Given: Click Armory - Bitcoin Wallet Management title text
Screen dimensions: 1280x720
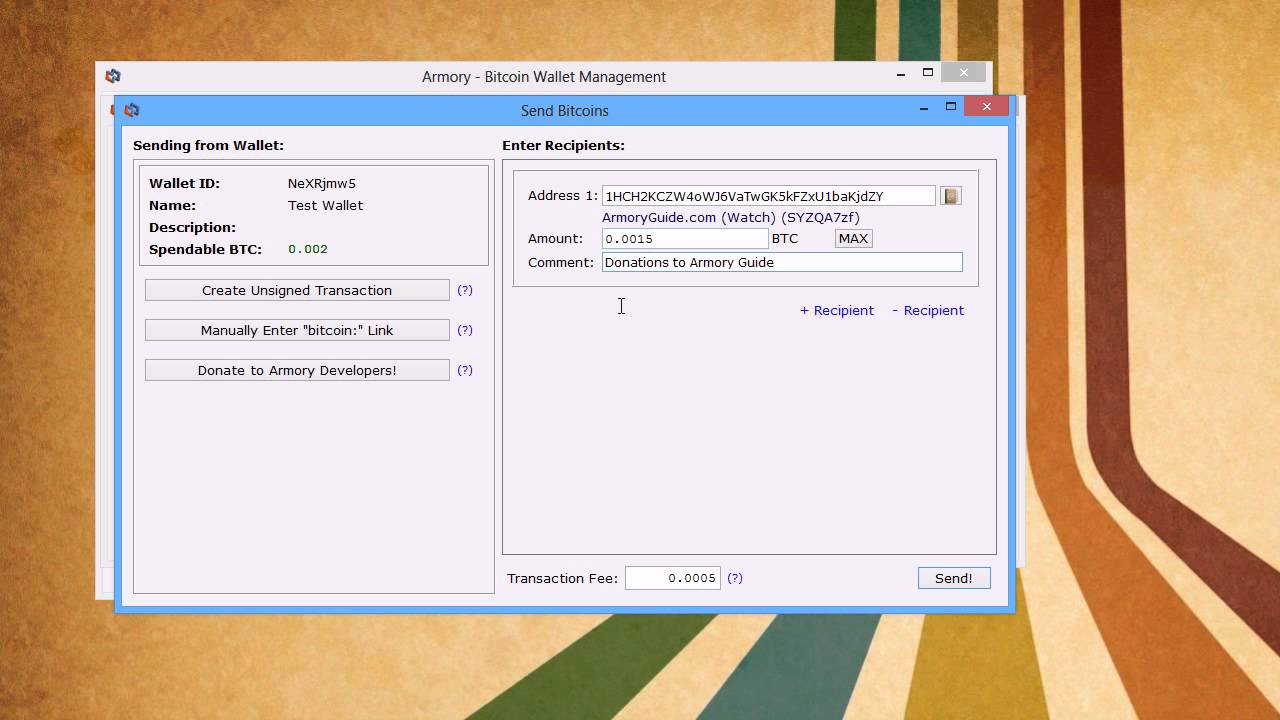Looking at the screenshot, I should pyautogui.click(x=544, y=76).
